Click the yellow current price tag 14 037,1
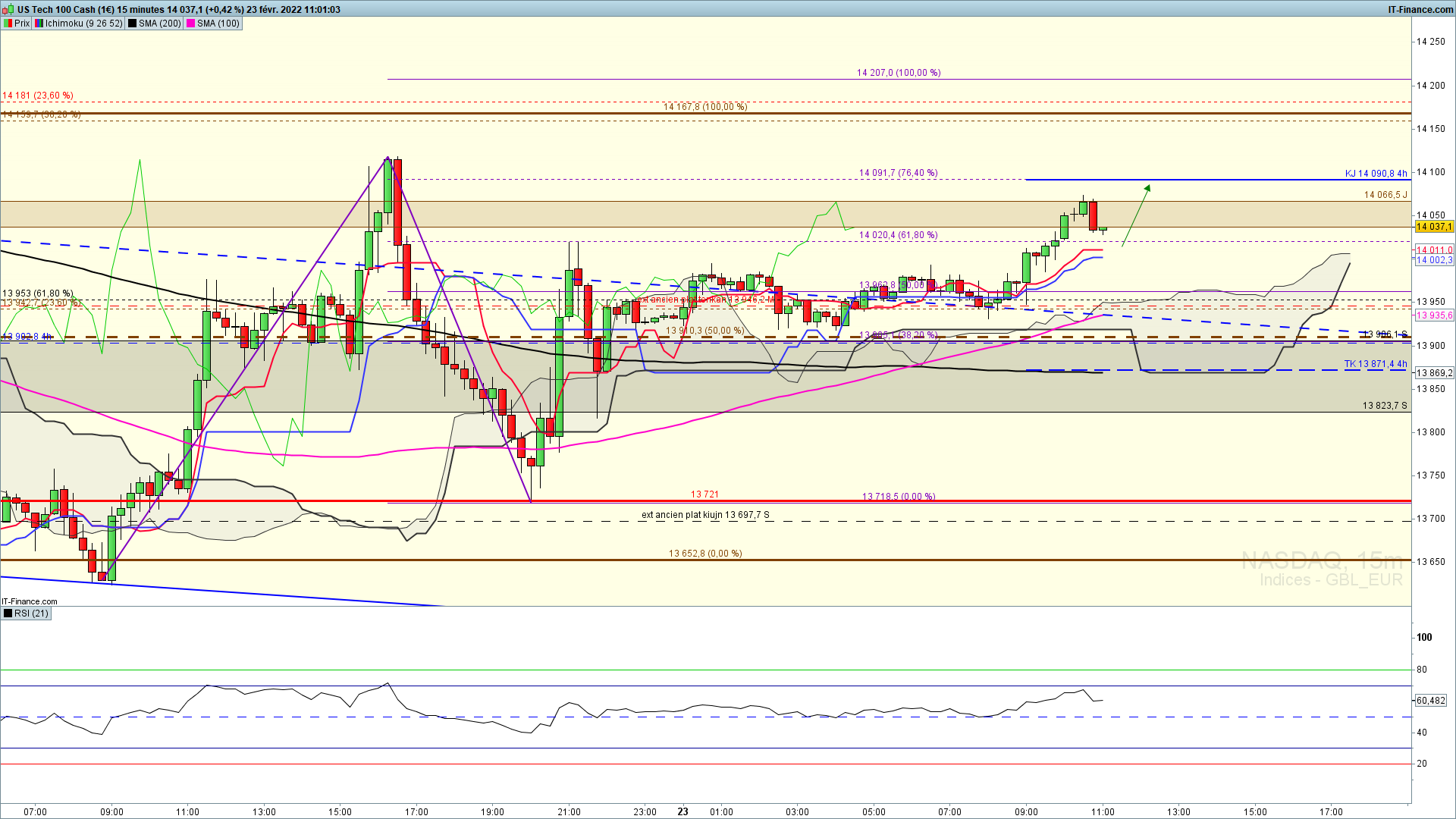 click(1433, 227)
